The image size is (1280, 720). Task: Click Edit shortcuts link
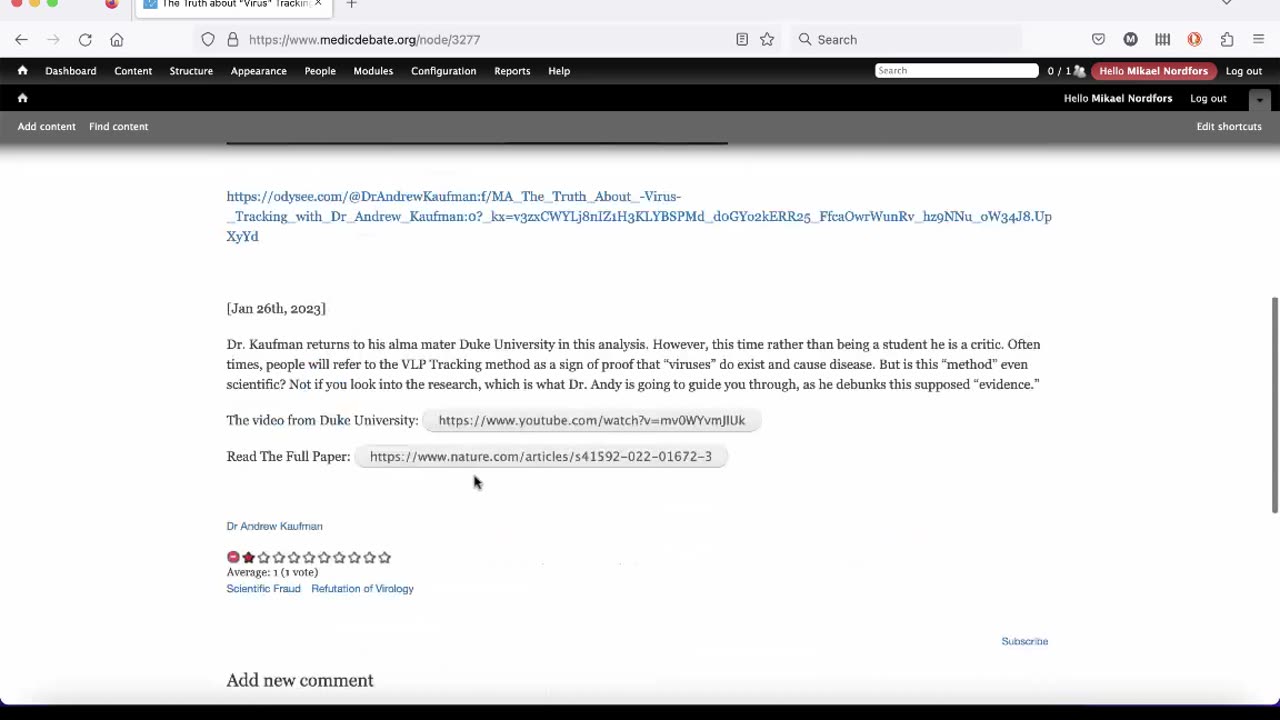[x=1229, y=127]
